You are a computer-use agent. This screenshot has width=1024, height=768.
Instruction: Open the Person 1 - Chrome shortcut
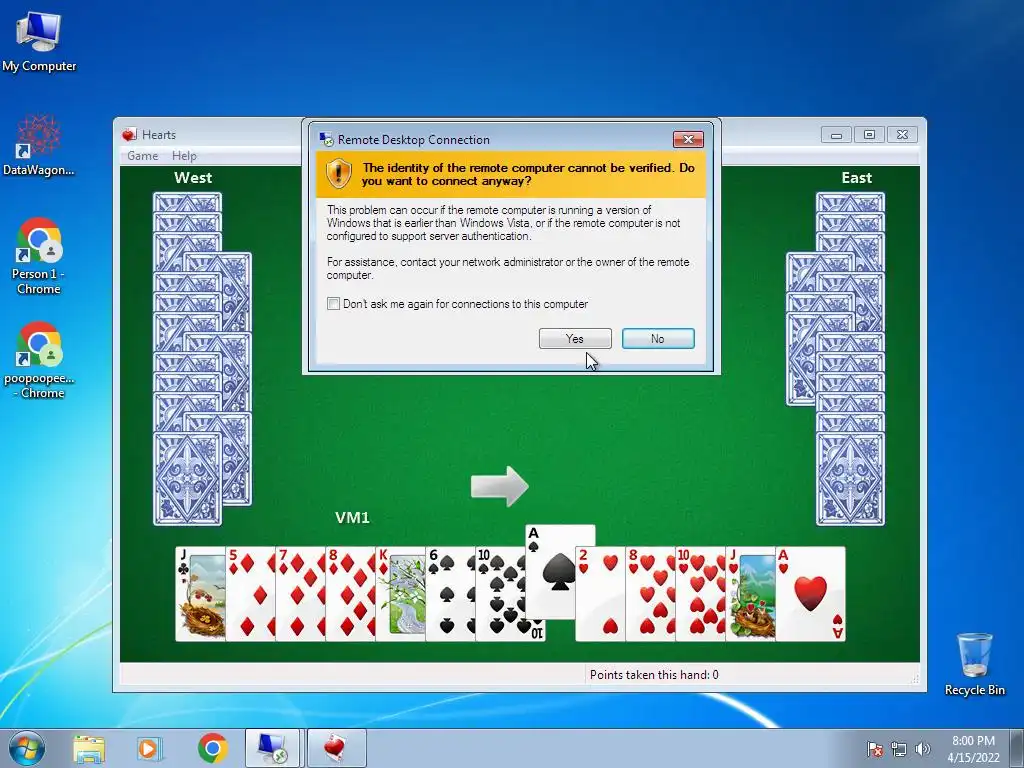(39, 255)
